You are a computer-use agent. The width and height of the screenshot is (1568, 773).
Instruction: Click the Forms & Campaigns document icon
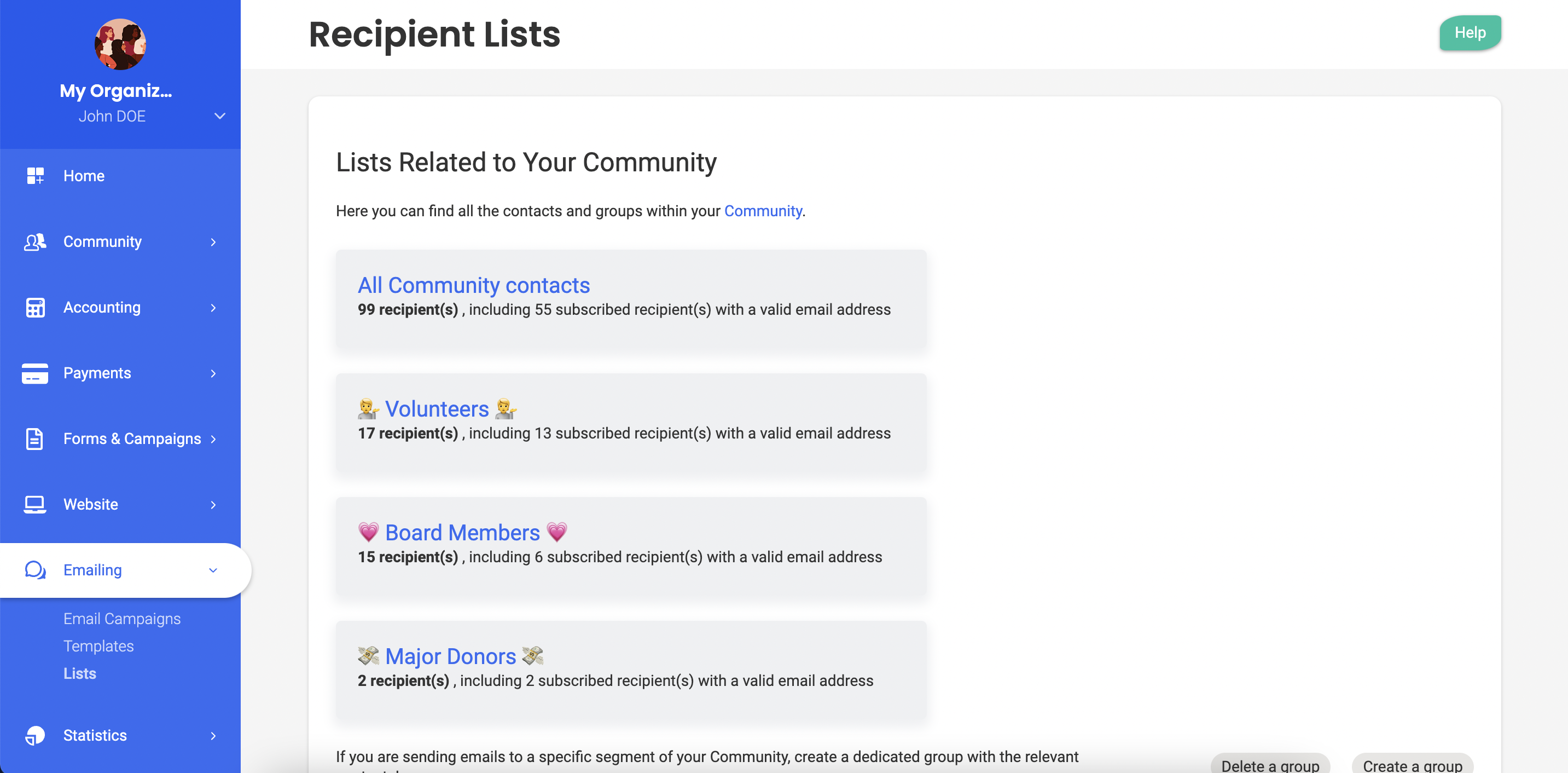(x=36, y=439)
